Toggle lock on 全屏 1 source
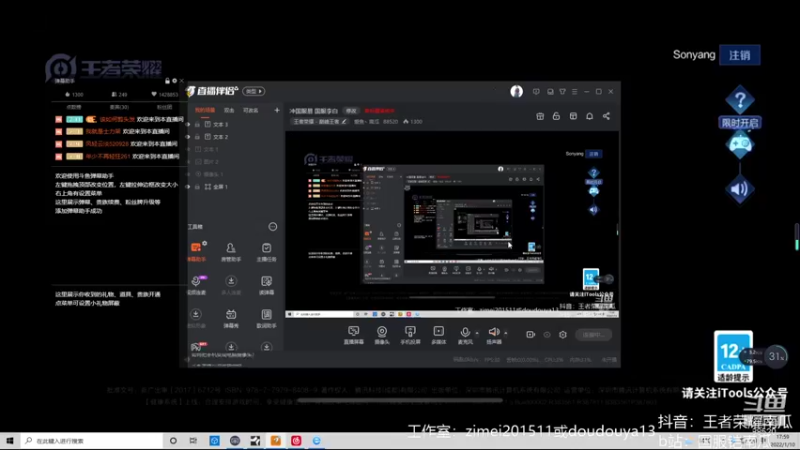This screenshot has width=800, height=450. (x=197, y=187)
